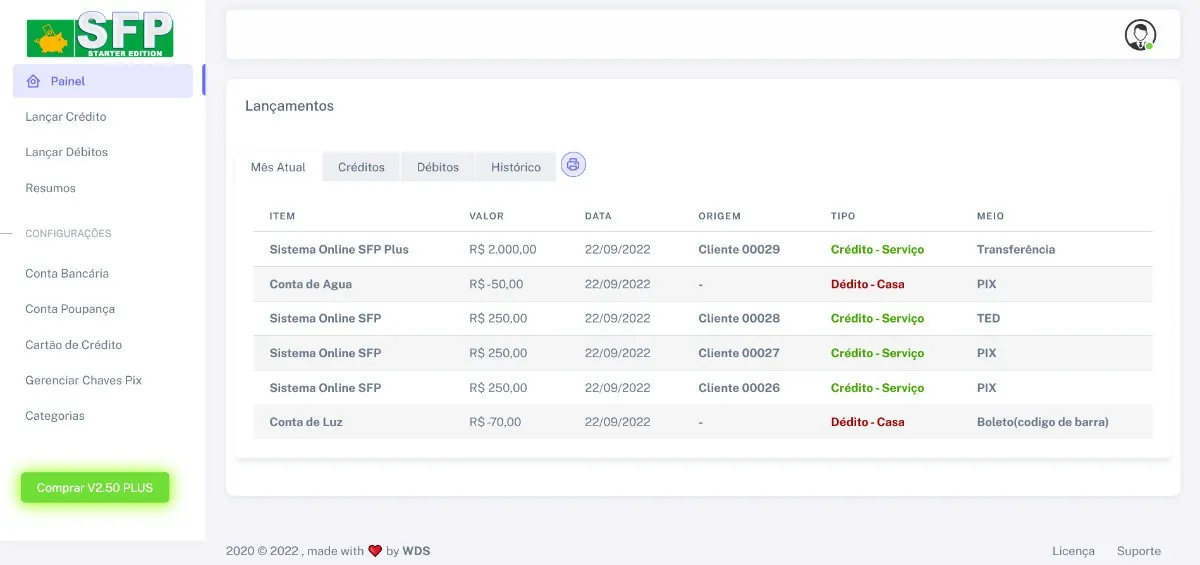The image size is (1200, 565).
Task: Click the home icon beside Painel
Action: tap(33, 81)
